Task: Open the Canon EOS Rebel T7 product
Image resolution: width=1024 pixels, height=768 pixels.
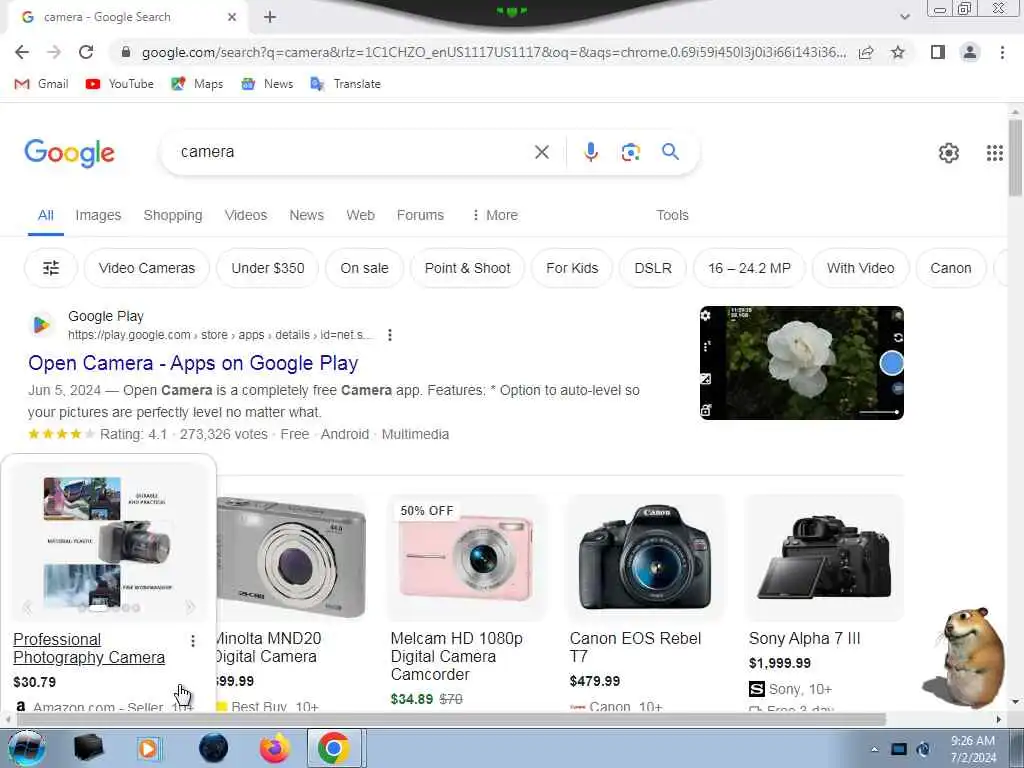Action: pos(635,647)
